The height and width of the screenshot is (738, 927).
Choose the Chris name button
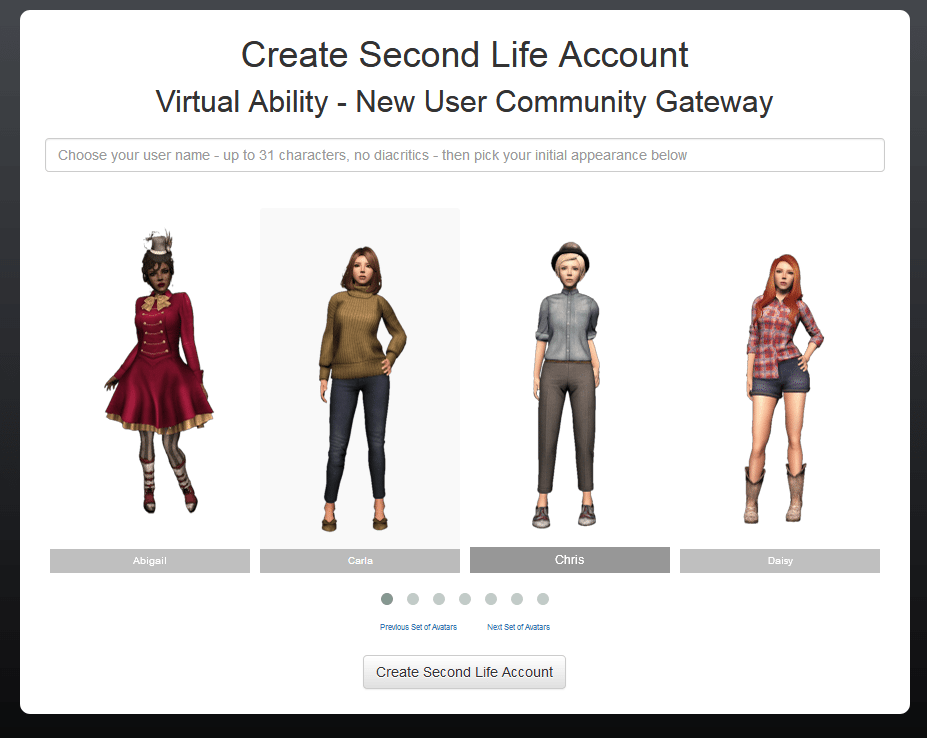pyautogui.click(x=570, y=560)
